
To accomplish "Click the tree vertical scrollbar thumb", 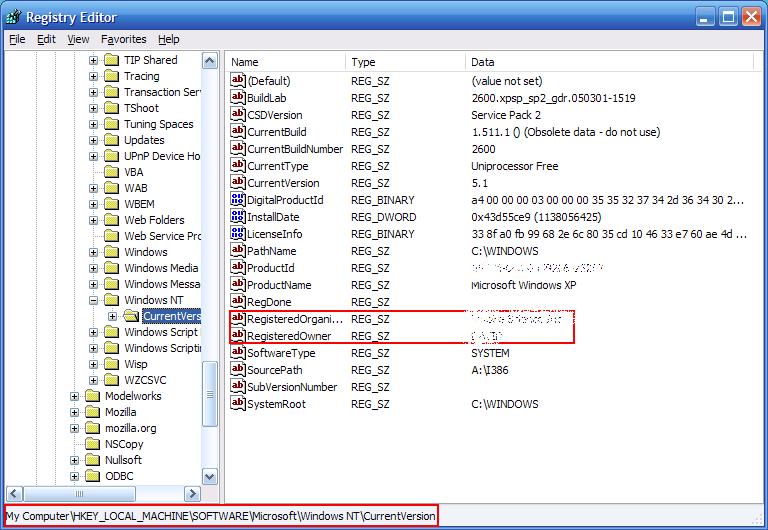I will pyautogui.click(x=210, y=394).
